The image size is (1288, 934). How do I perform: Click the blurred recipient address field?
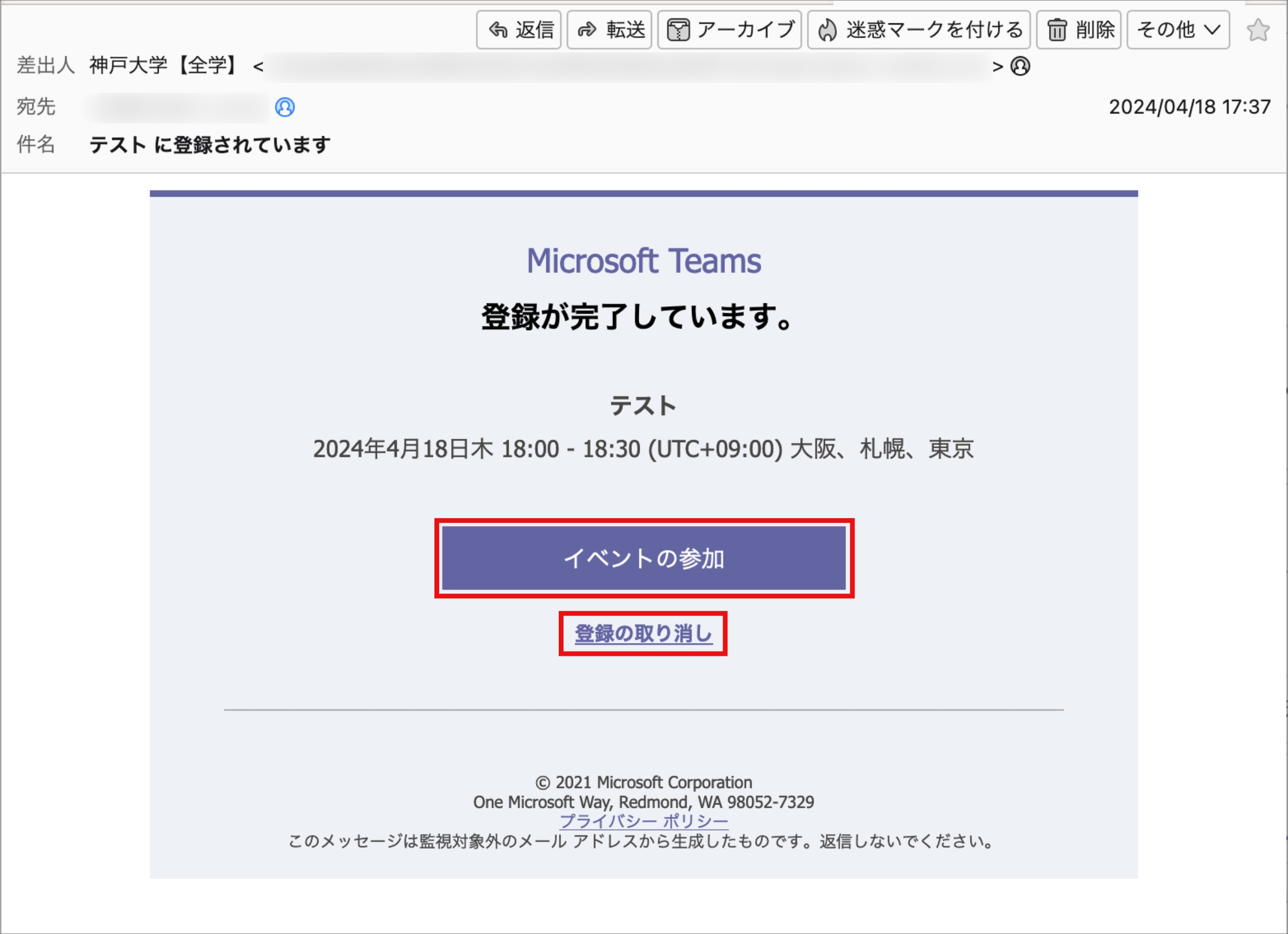click(178, 107)
